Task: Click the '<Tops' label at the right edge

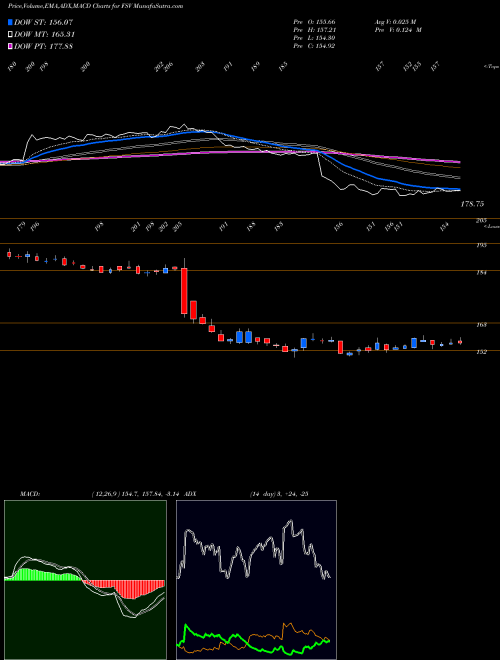Action: click(x=492, y=67)
